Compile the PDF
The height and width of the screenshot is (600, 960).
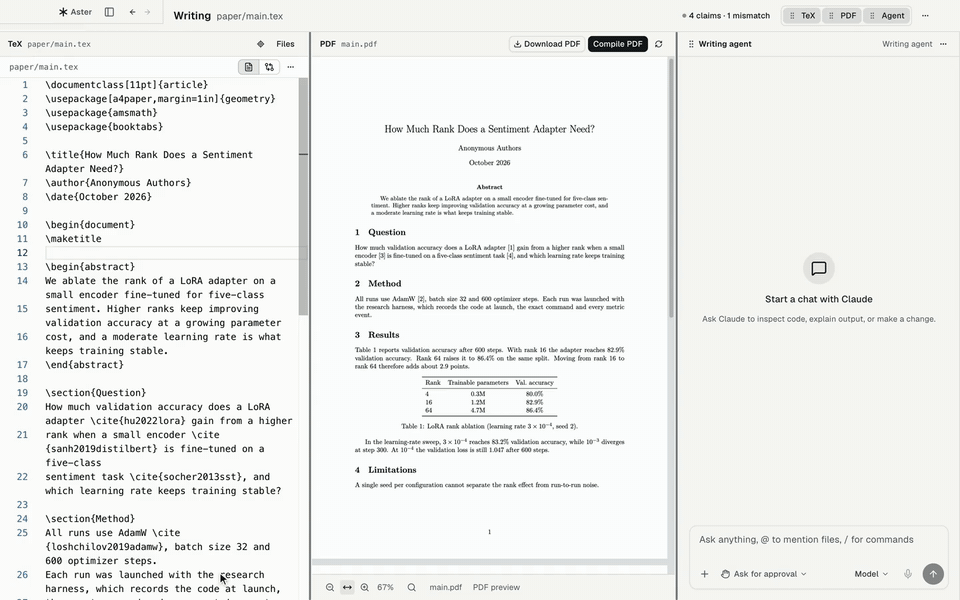[x=618, y=44]
